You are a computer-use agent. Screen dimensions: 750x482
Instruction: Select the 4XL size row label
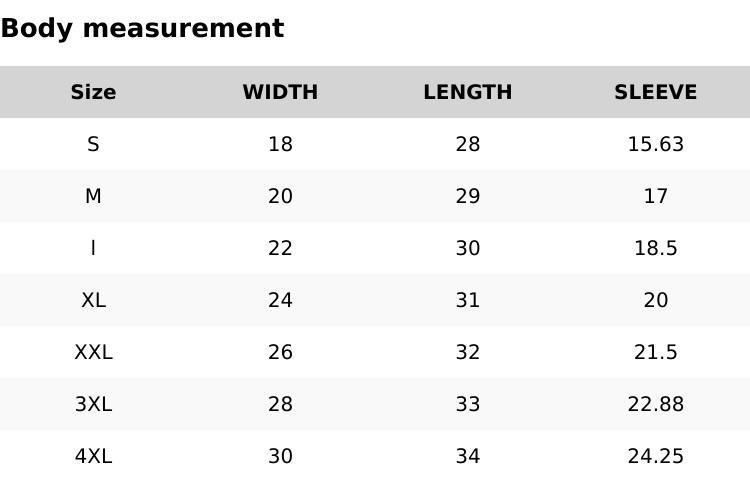93,456
